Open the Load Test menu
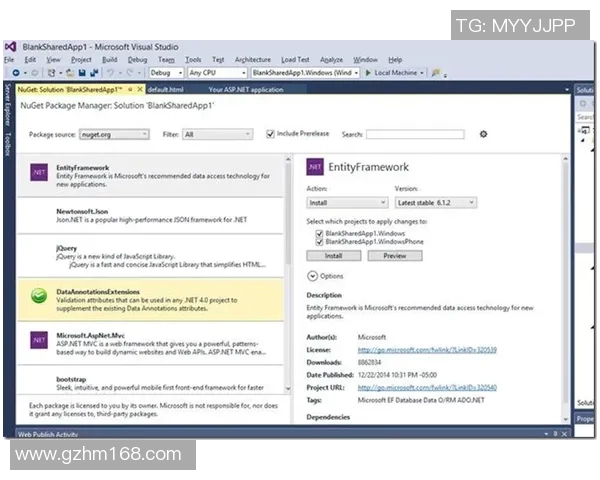Screen dimensions: 600x480 [295, 60]
